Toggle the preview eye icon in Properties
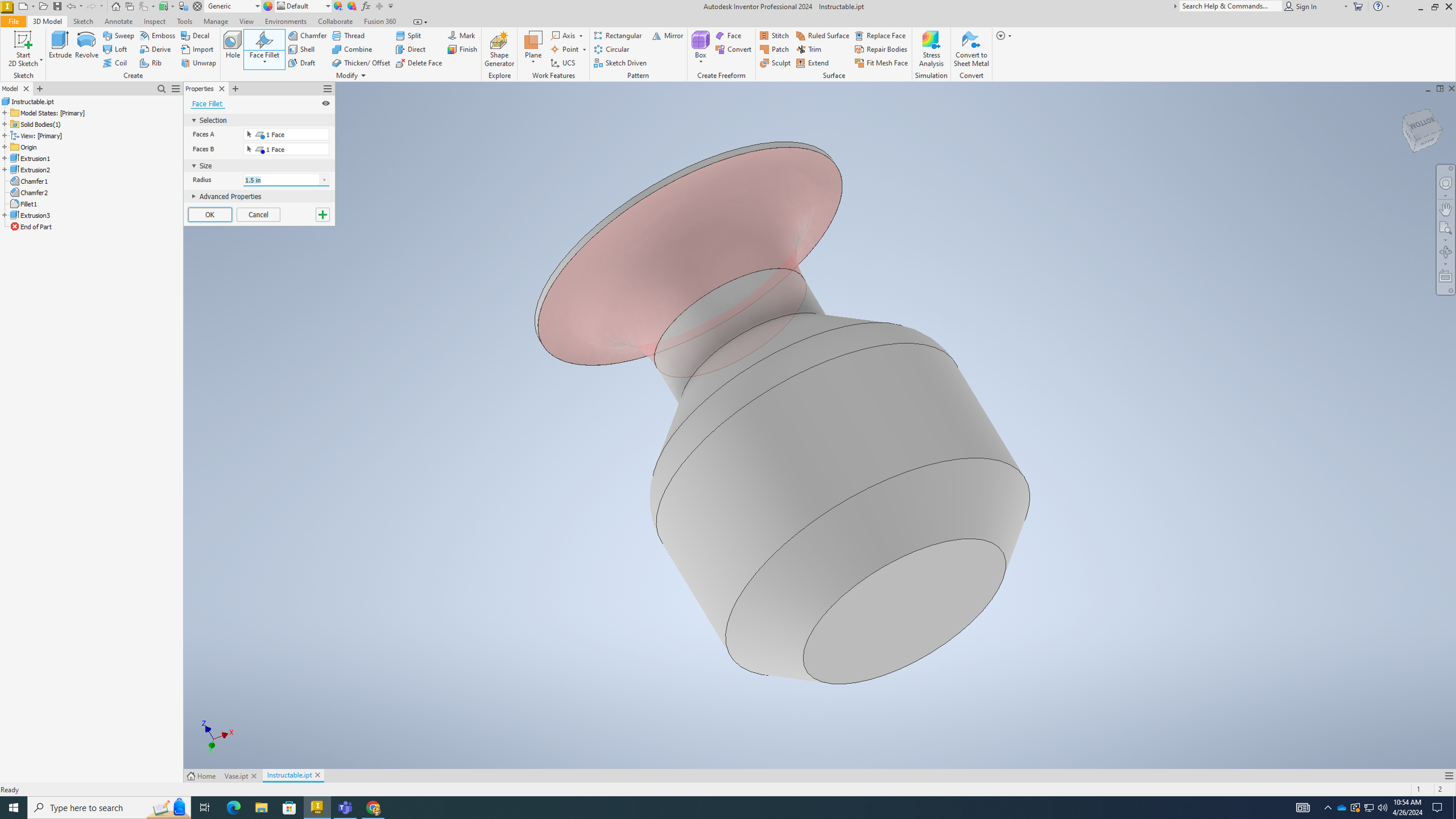The height and width of the screenshot is (819, 1456). 326,103
